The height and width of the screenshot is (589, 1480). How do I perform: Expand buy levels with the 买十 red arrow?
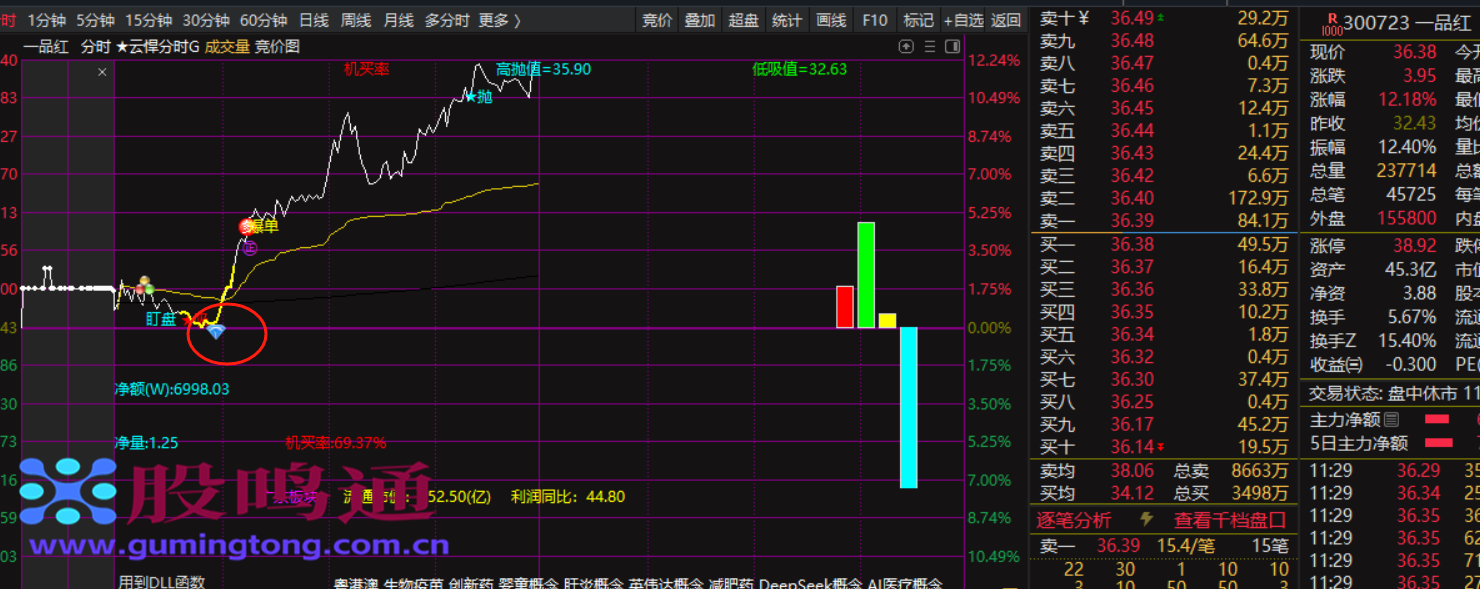[x=1160, y=447]
